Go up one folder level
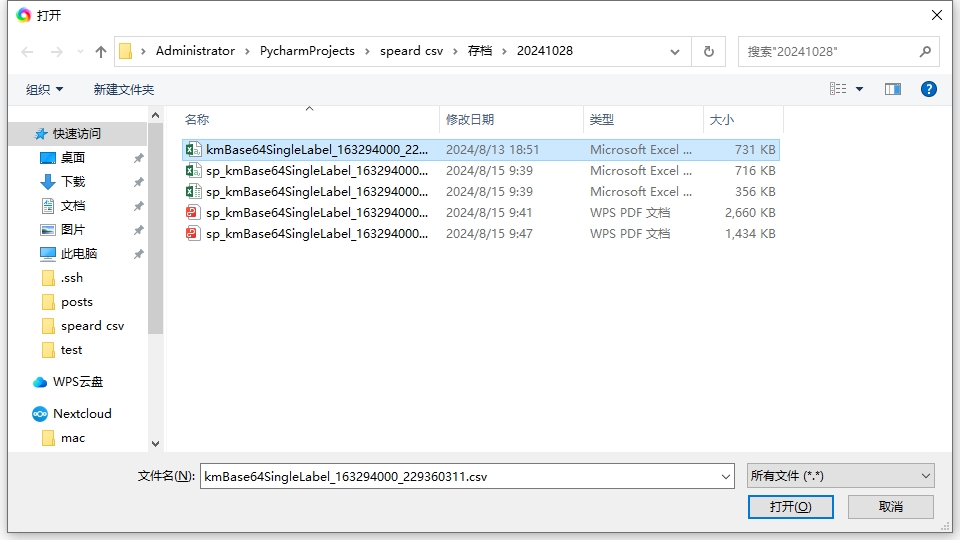Screen dimensions: 960x540 pos(100,51)
